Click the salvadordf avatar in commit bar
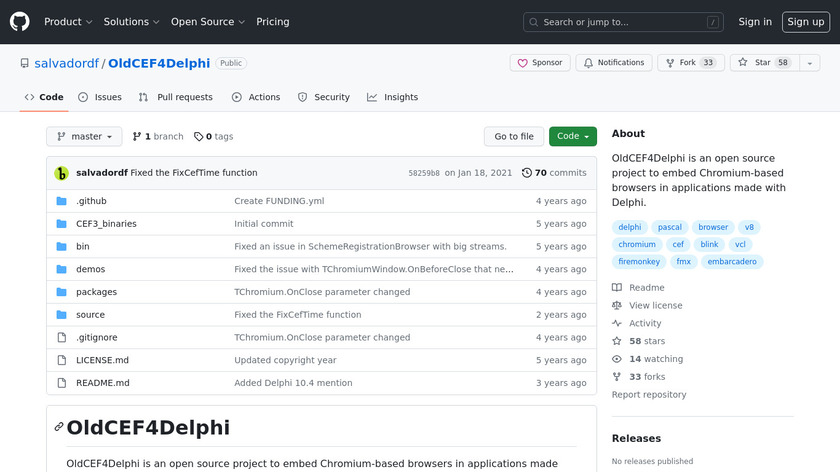 click(61, 173)
